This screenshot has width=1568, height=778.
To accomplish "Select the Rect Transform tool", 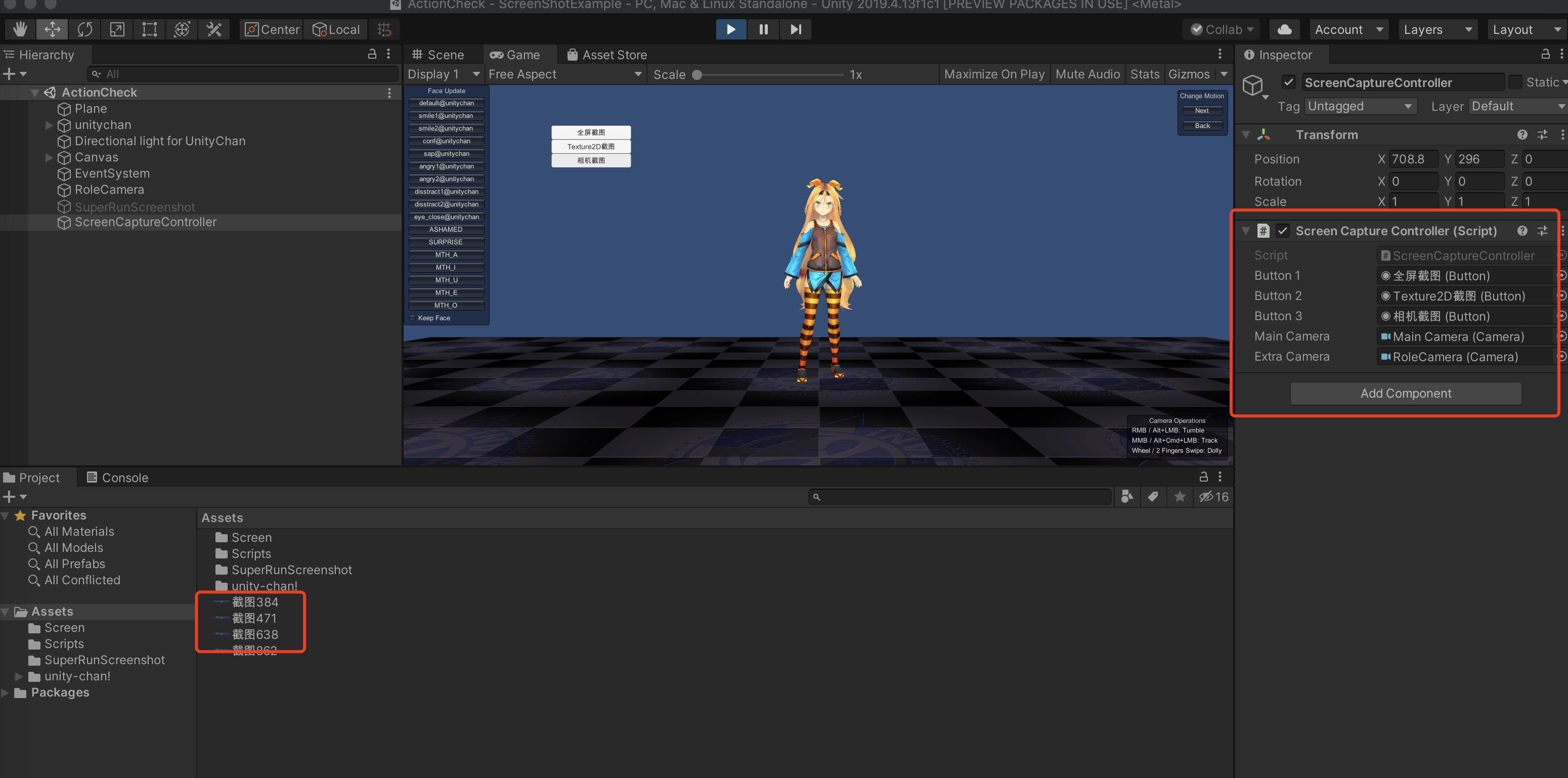I will point(149,29).
